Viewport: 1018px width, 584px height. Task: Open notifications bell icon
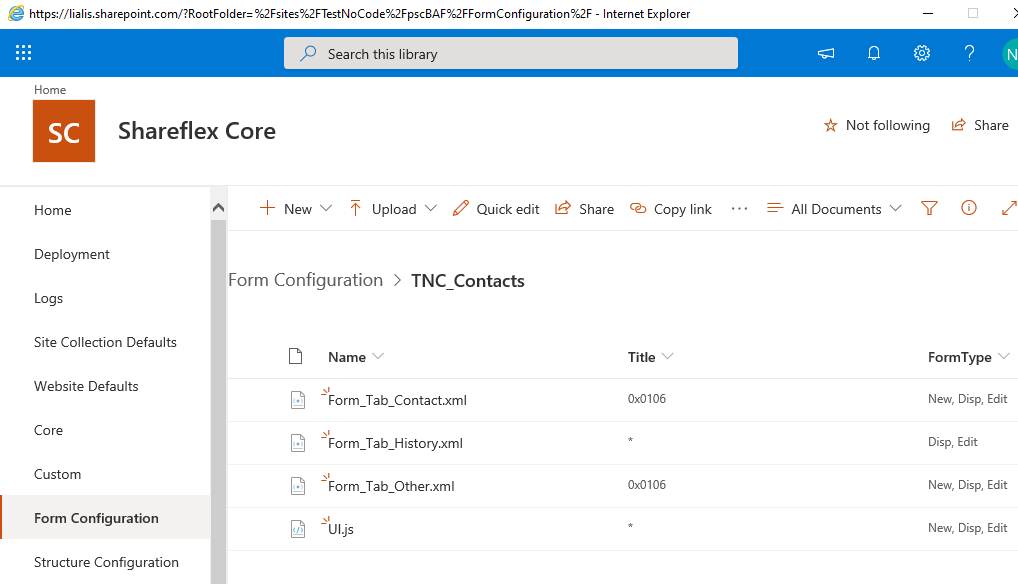point(874,53)
